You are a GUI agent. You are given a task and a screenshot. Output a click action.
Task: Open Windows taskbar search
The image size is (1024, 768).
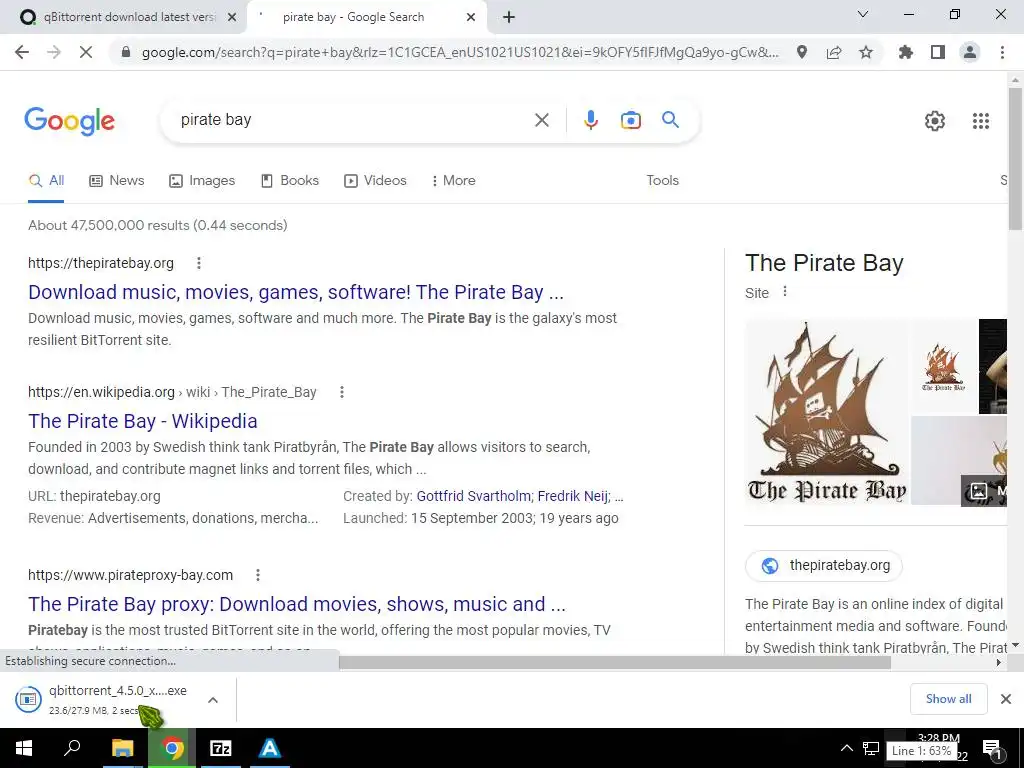72,748
